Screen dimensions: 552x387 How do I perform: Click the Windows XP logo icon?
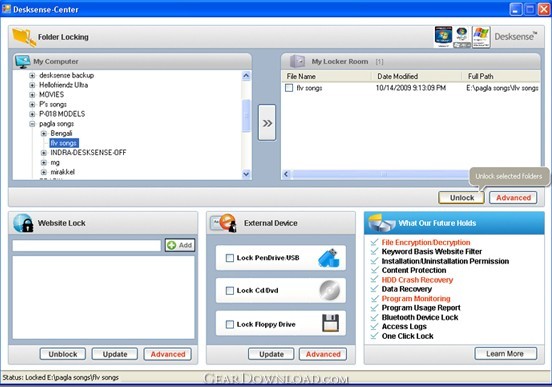pyautogui.click(x=481, y=37)
